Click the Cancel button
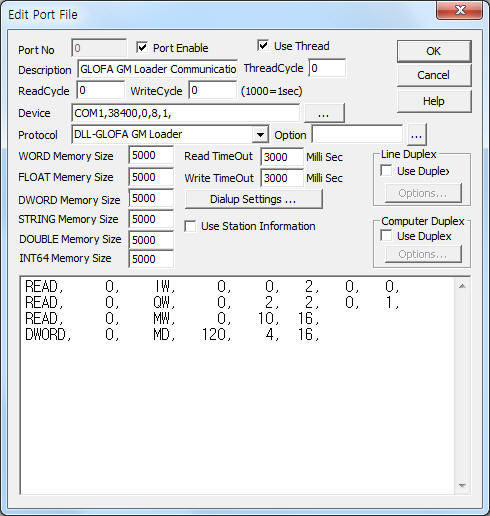 pos(434,75)
